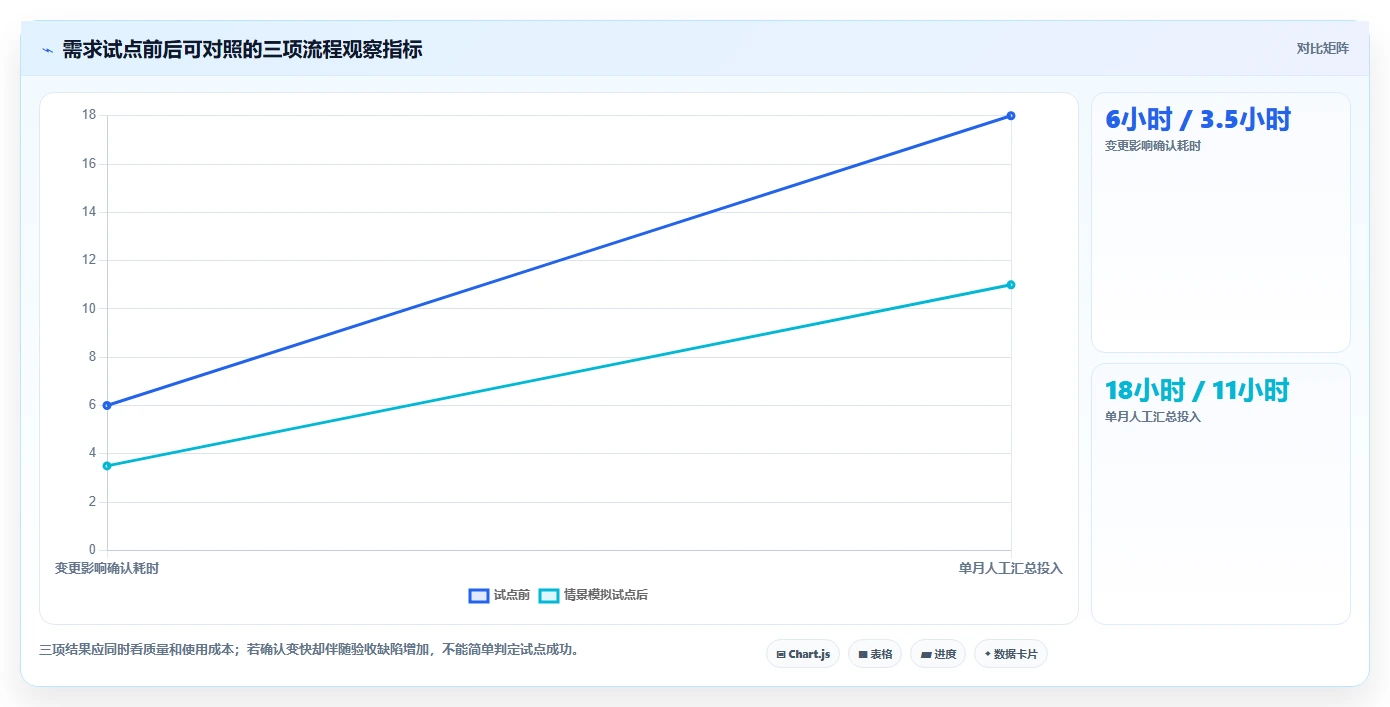Screen dimensions: 1390x707
Task: Click the 6小时 / 3.5小时 card value
Action: pos(1198,119)
